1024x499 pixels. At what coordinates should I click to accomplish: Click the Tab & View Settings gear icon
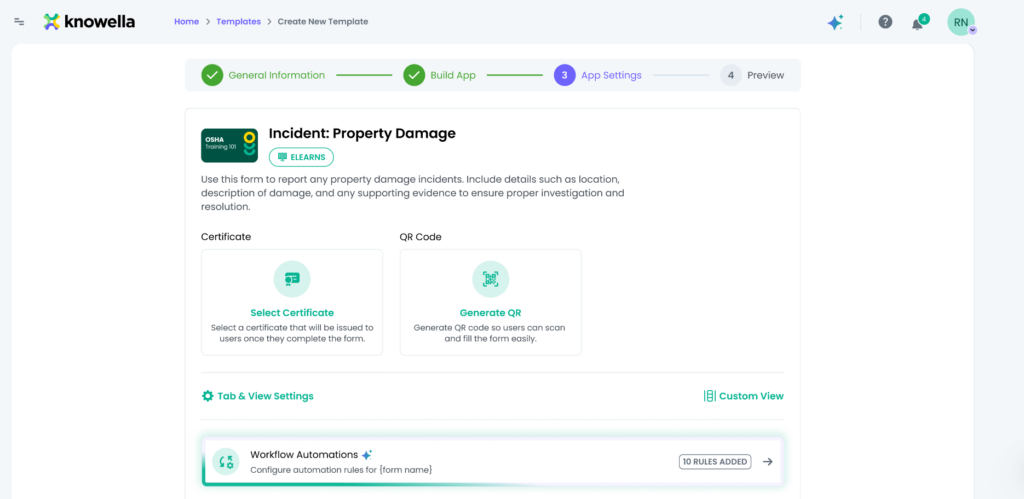[208, 396]
